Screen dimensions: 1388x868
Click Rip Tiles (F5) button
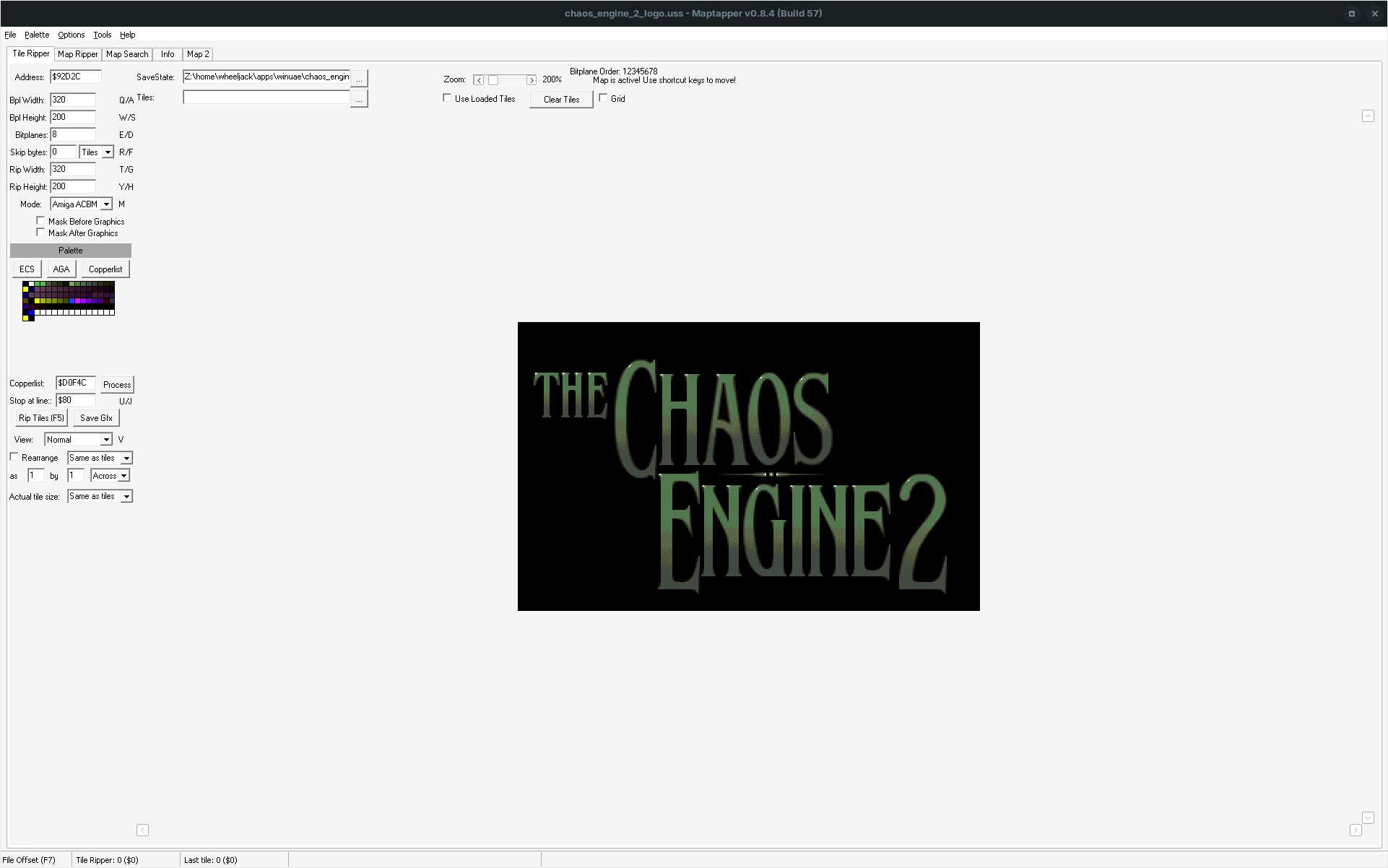(x=41, y=417)
